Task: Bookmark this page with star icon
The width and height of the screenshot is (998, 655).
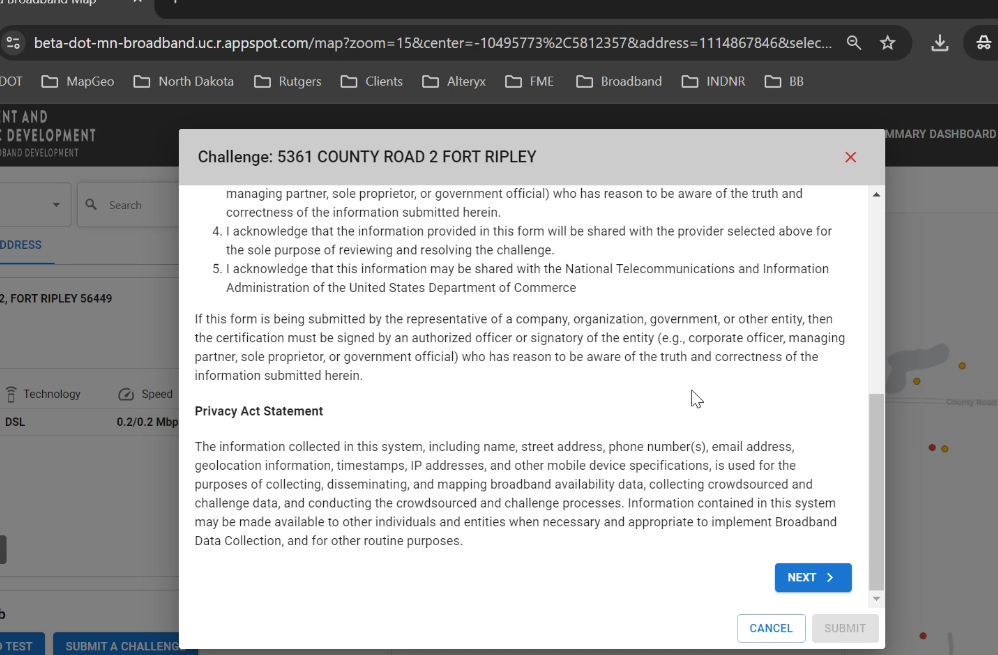Action: (887, 43)
